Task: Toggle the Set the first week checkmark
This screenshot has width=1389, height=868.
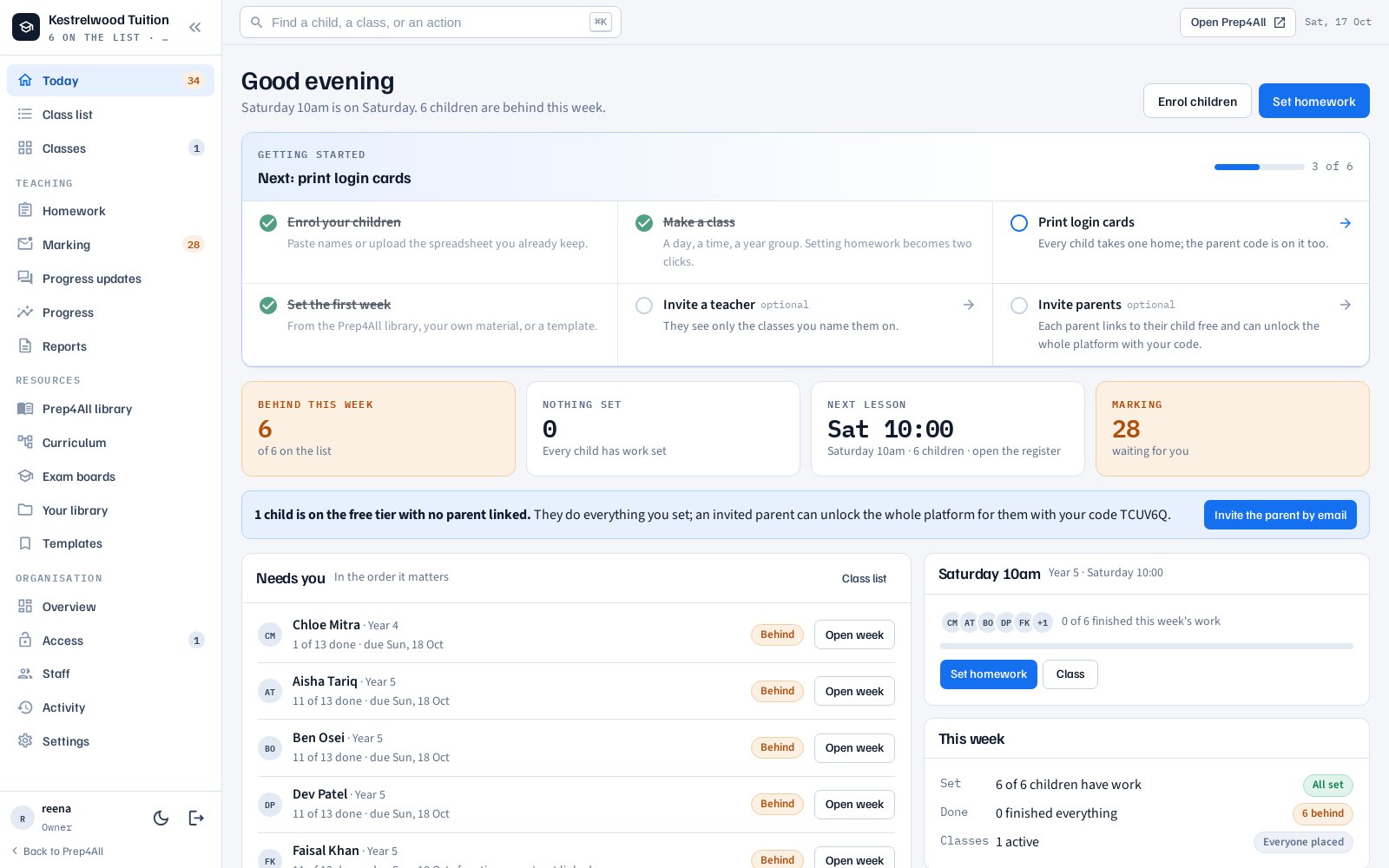Action: 268,306
